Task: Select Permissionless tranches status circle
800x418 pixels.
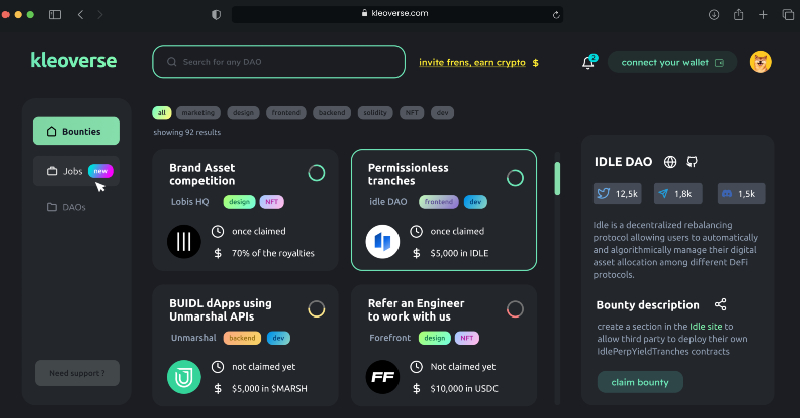Action: click(x=515, y=178)
